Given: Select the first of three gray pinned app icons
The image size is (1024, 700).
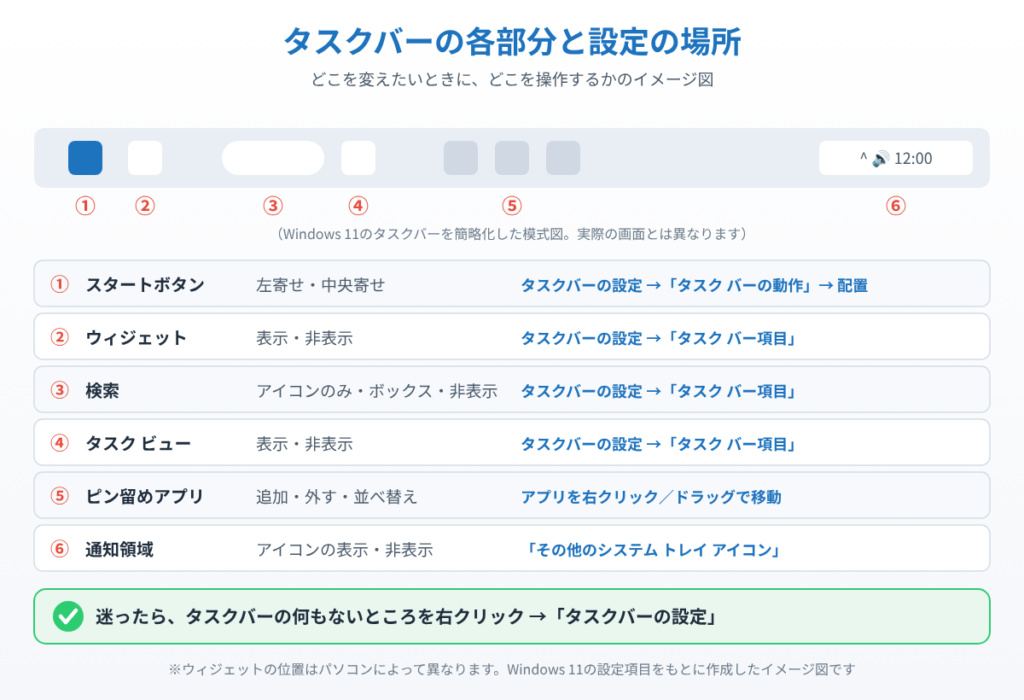Looking at the screenshot, I should click(460, 158).
